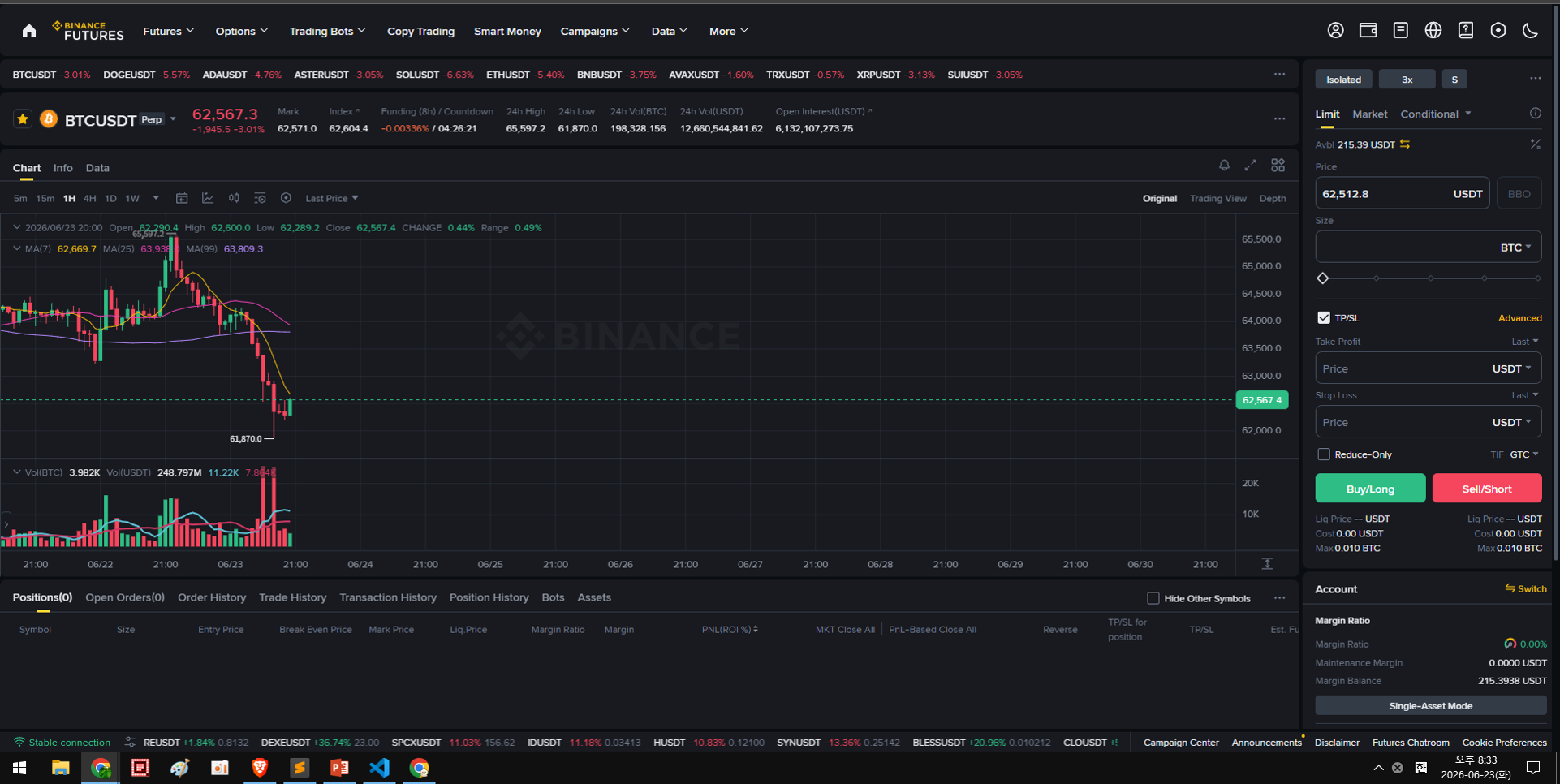Screen dimensions: 1560x784
Task: Select the 15m chart interval
Action: click(45, 198)
